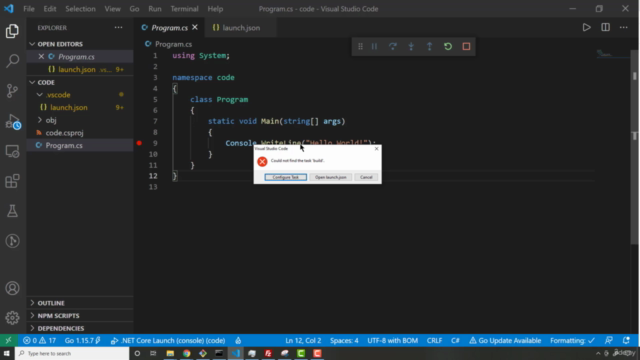Open Run and Debug view
Viewport: 640px width, 360px height.
(12, 121)
